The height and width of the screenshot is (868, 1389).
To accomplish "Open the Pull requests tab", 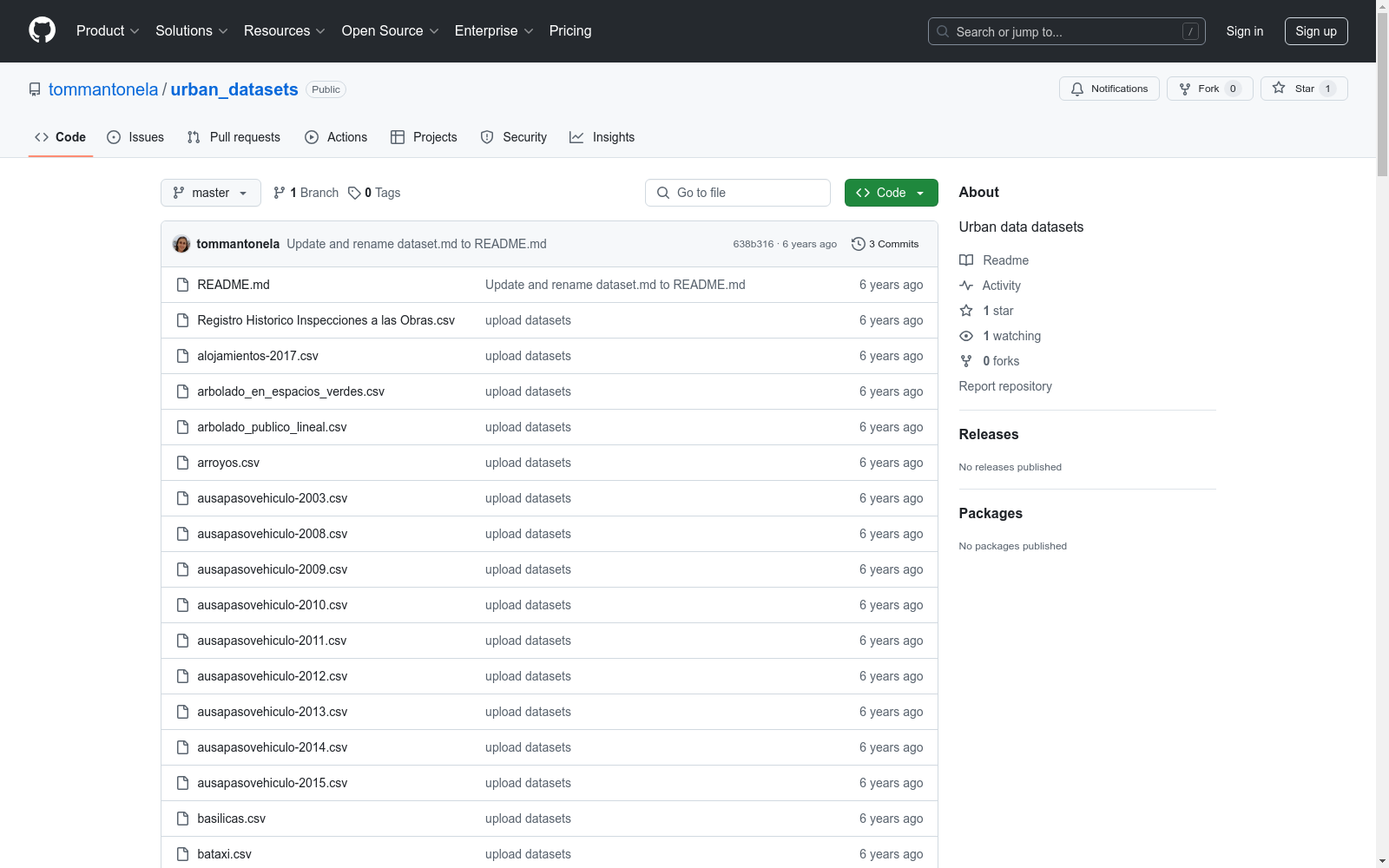I will pos(234,137).
